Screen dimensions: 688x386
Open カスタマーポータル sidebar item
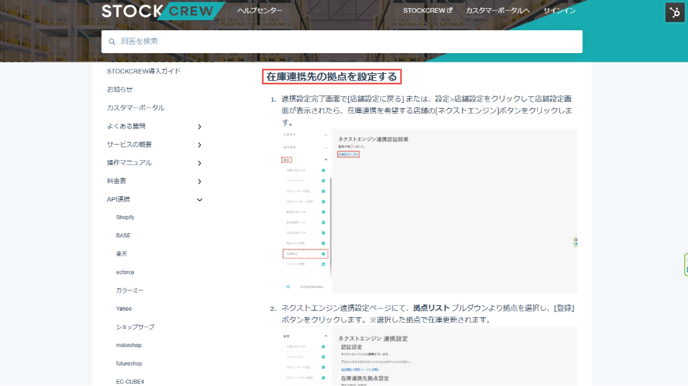[136, 108]
